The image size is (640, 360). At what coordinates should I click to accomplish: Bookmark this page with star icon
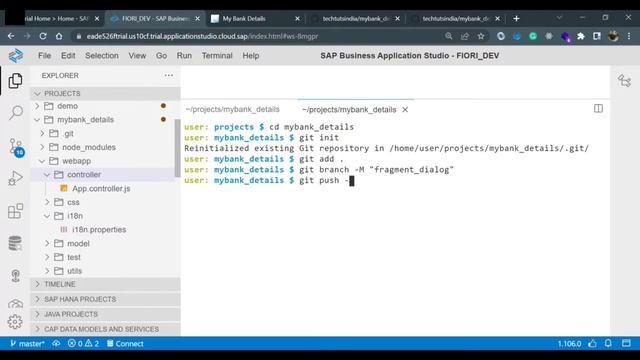point(481,36)
